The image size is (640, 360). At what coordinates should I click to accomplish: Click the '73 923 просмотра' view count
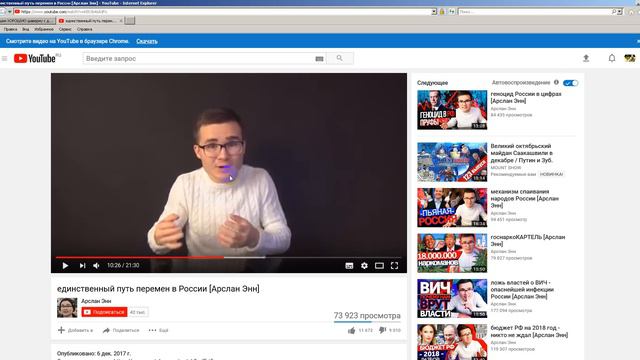click(x=367, y=316)
